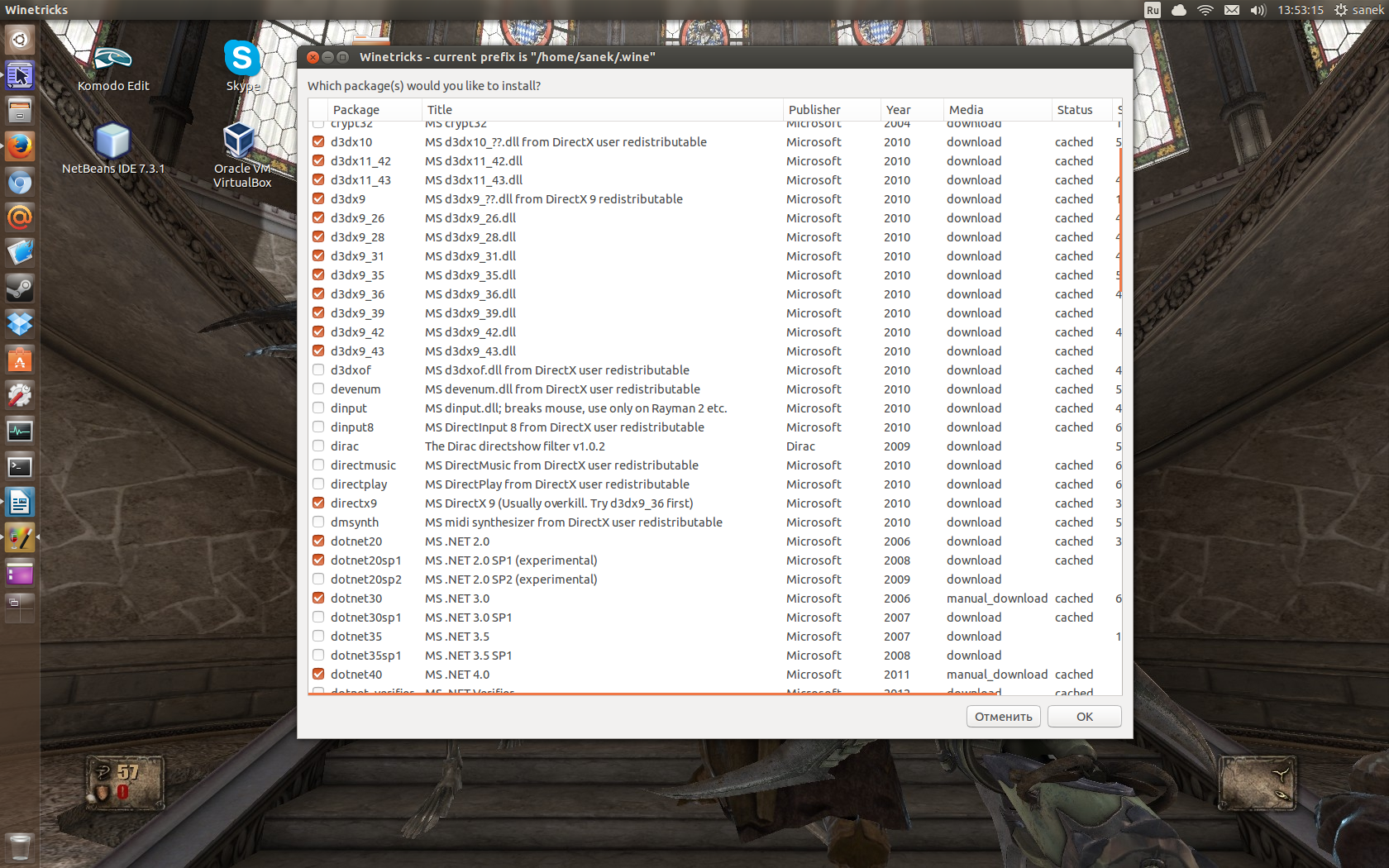The width and height of the screenshot is (1389, 868).
Task: Click the Winetricks wine-glass launcher icon
Action: click(x=20, y=537)
